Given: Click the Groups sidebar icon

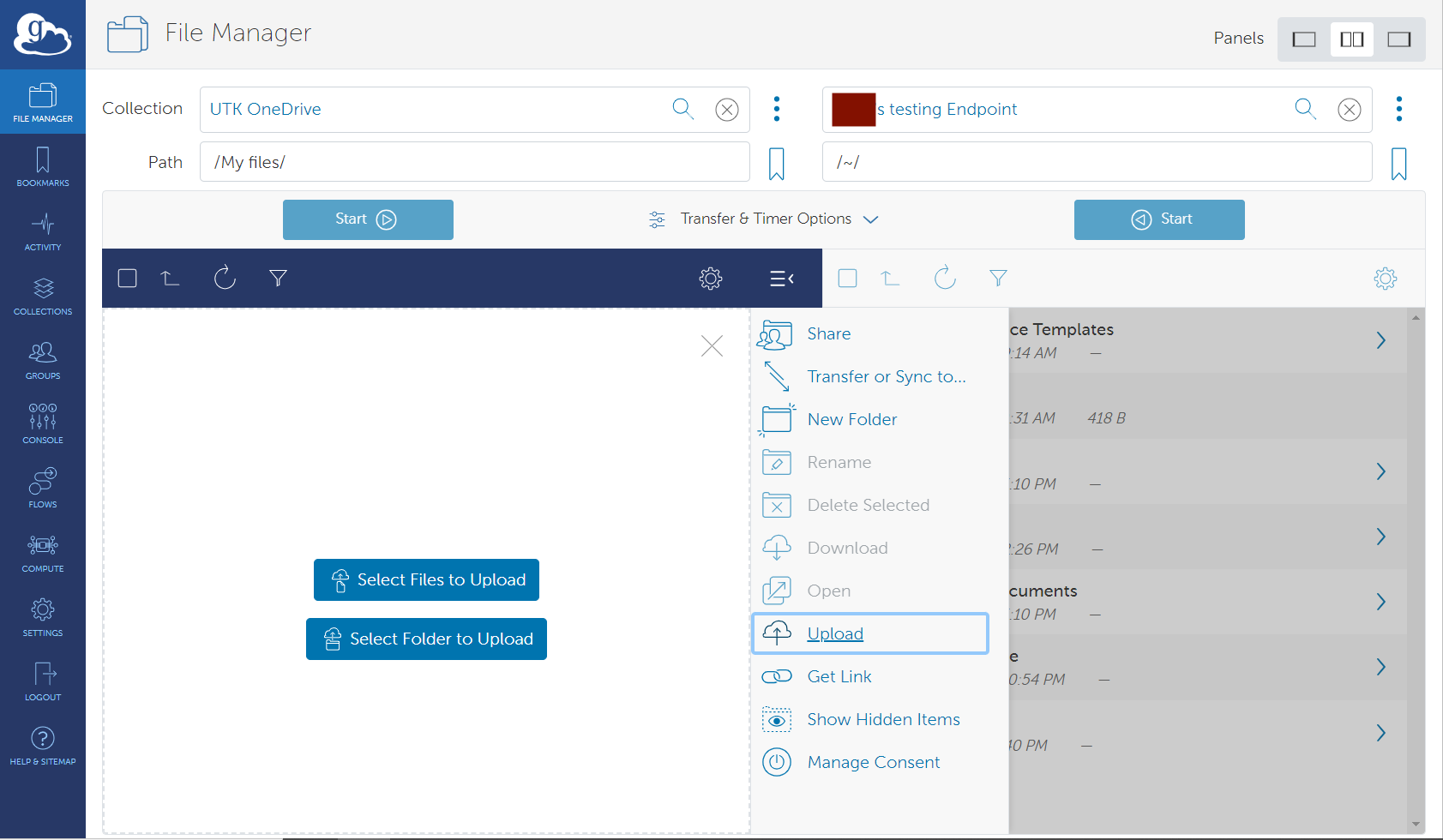Looking at the screenshot, I should pos(43,360).
